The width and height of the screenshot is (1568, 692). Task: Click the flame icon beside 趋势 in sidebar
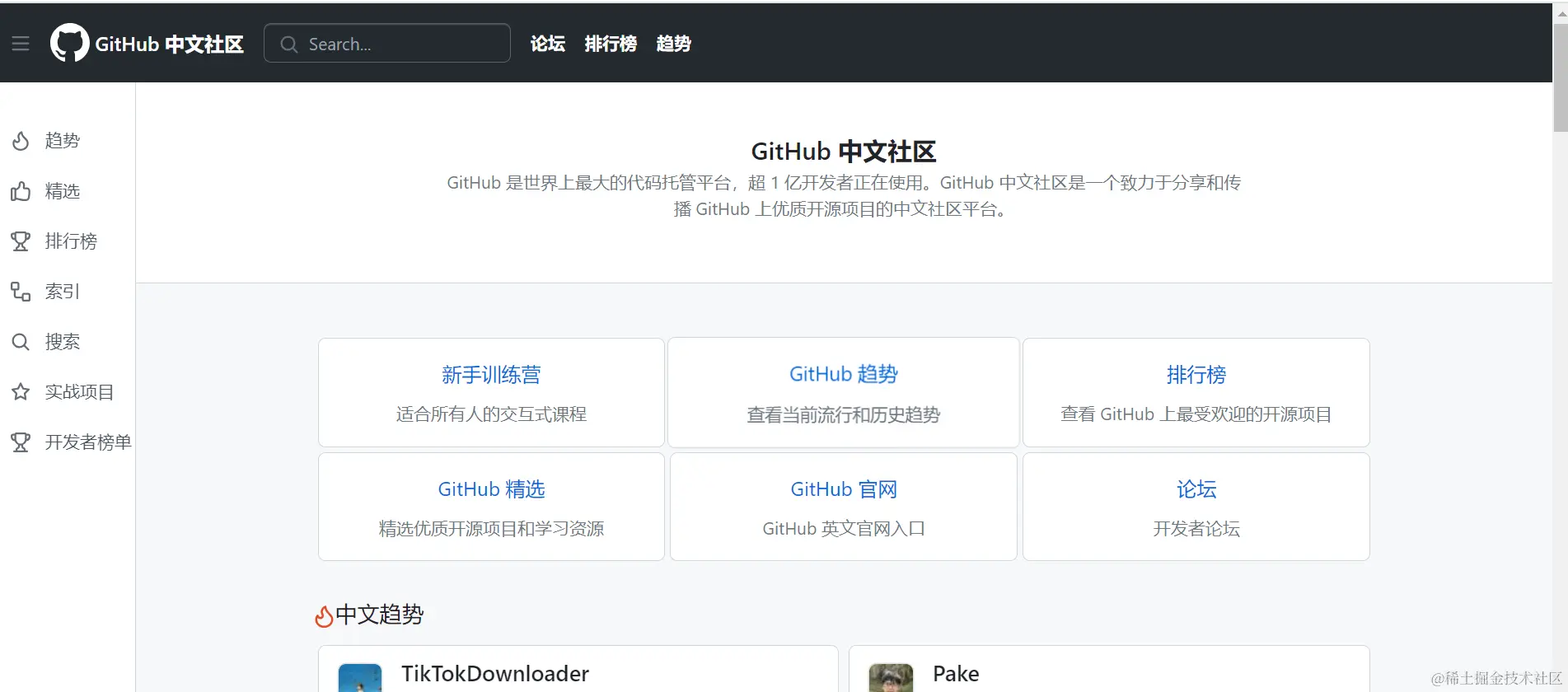pyautogui.click(x=21, y=141)
